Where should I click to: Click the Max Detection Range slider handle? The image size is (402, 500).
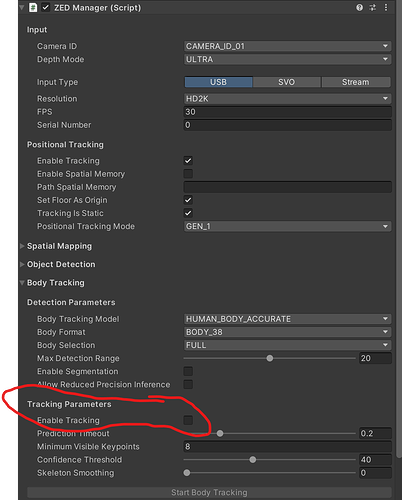click(x=270, y=358)
